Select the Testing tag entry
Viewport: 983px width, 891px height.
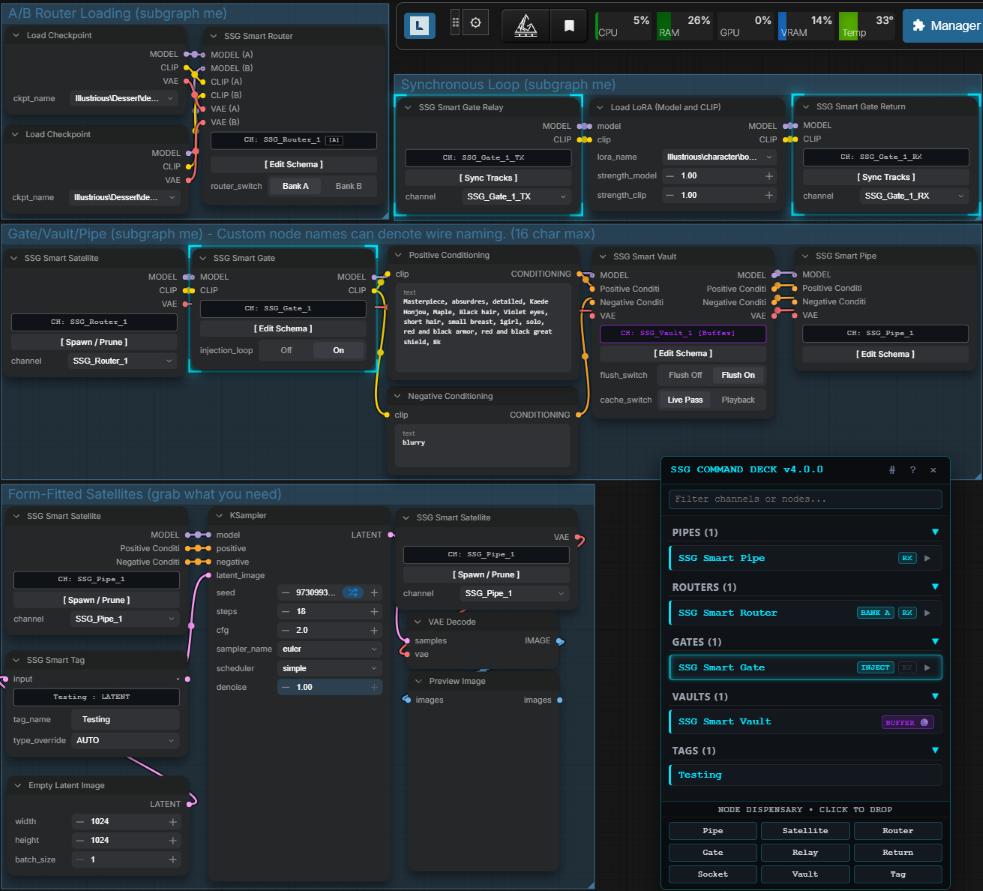pyautogui.click(x=805, y=775)
